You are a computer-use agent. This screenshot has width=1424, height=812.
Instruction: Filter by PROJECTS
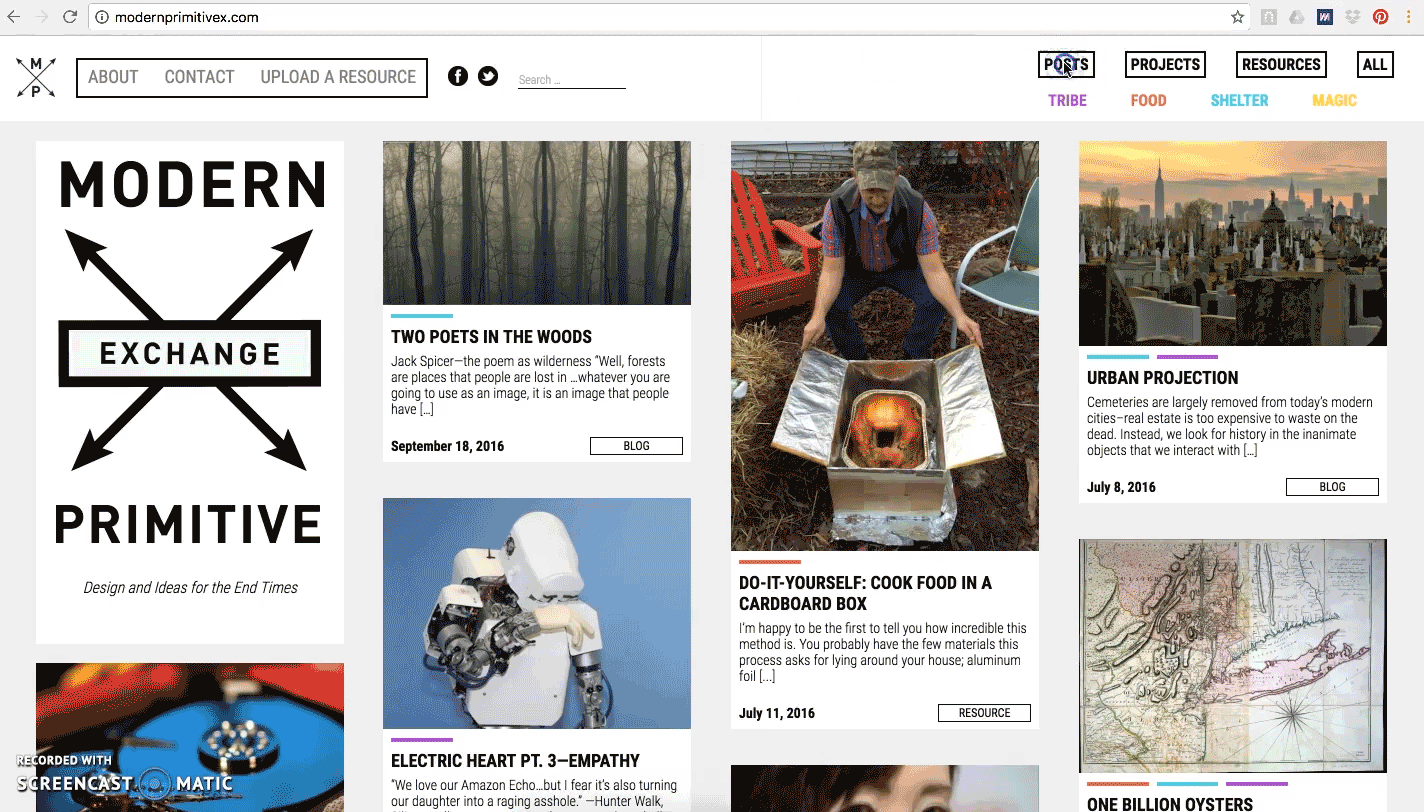[x=1165, y=65]
